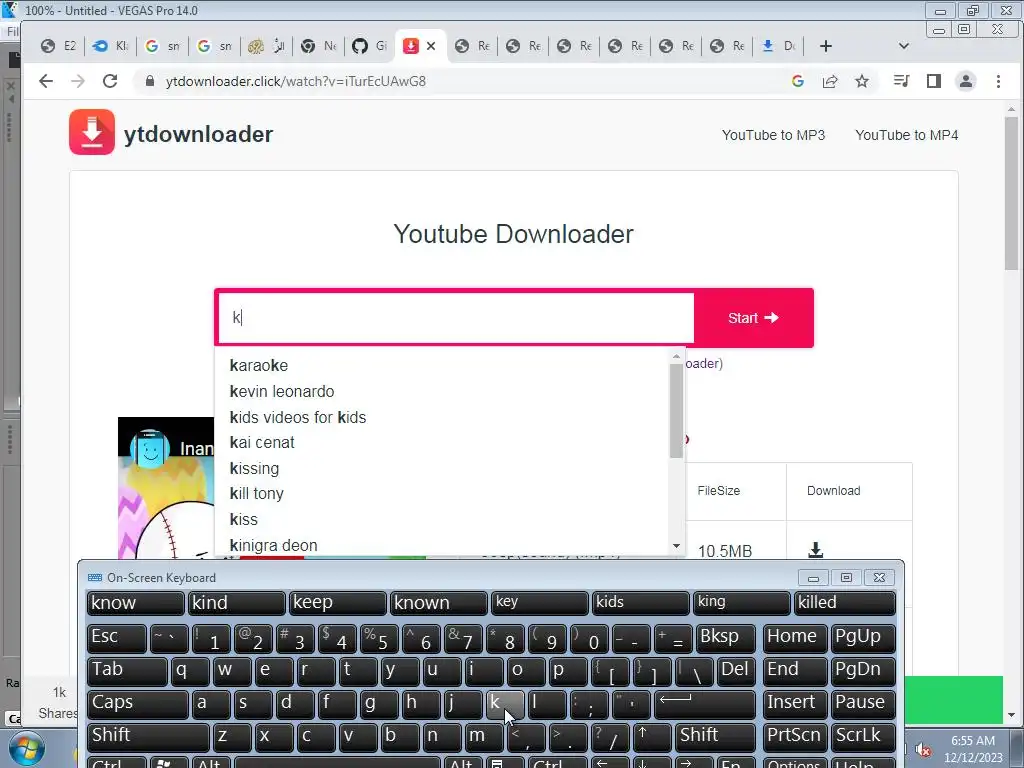Click the page vertical scrollbar thumb
This screenshot has height=768, width=1024.
point(1012,193)
